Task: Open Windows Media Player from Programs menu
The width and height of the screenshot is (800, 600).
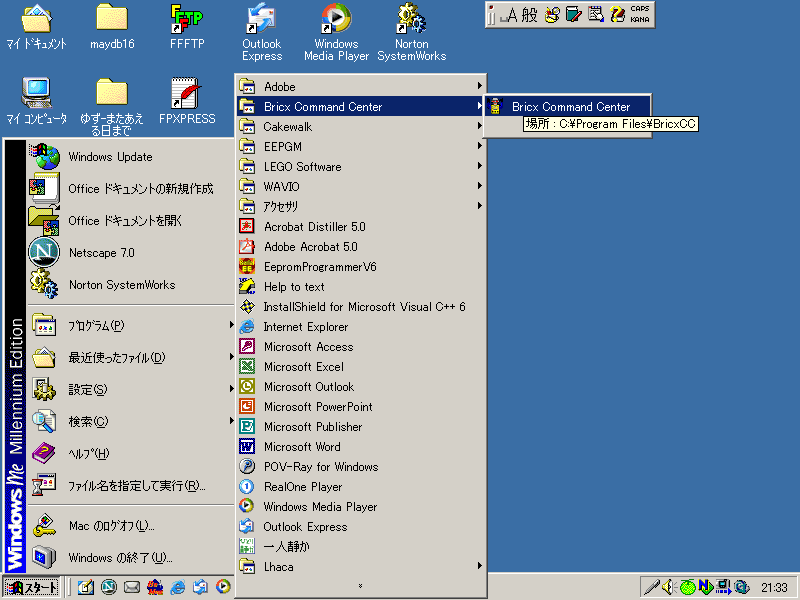Action: point(361,506)
